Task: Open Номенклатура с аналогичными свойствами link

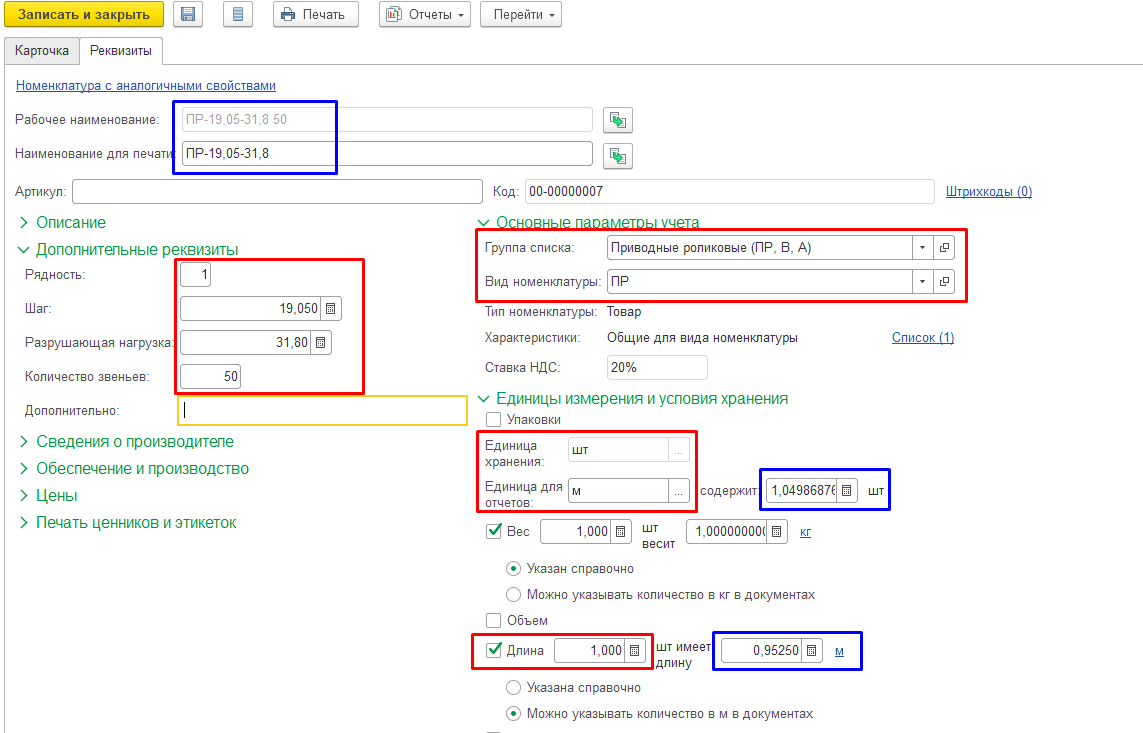Action: (x=146, y=85)
